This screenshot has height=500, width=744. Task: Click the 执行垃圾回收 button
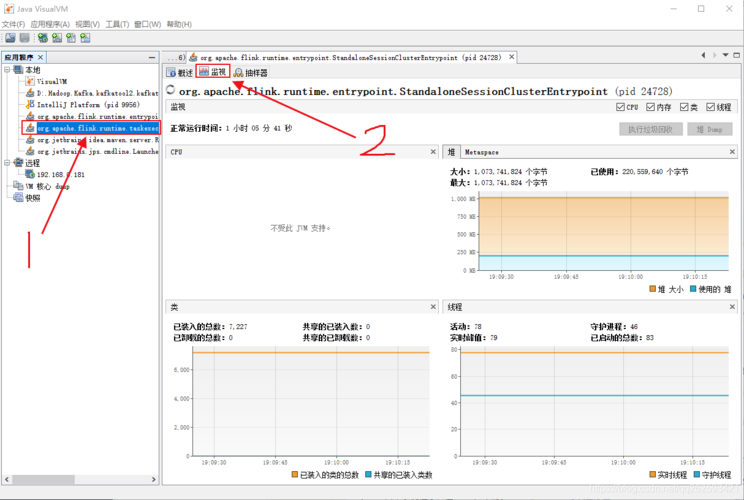(651, 129)
